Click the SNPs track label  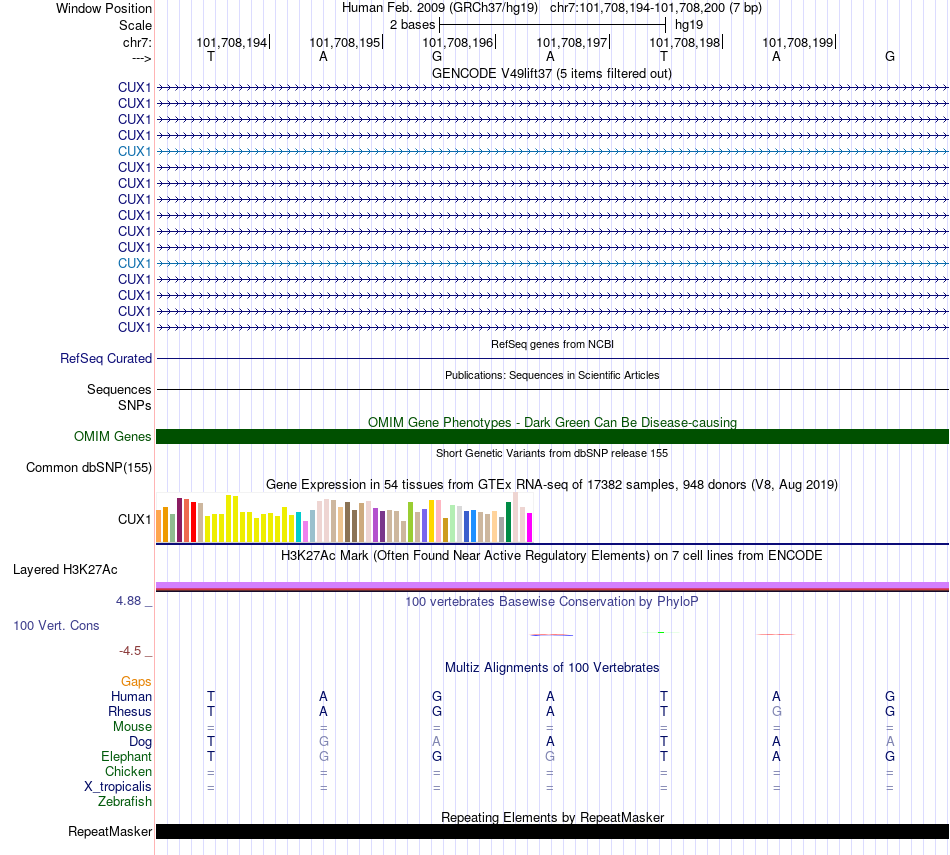click(135, 405)
